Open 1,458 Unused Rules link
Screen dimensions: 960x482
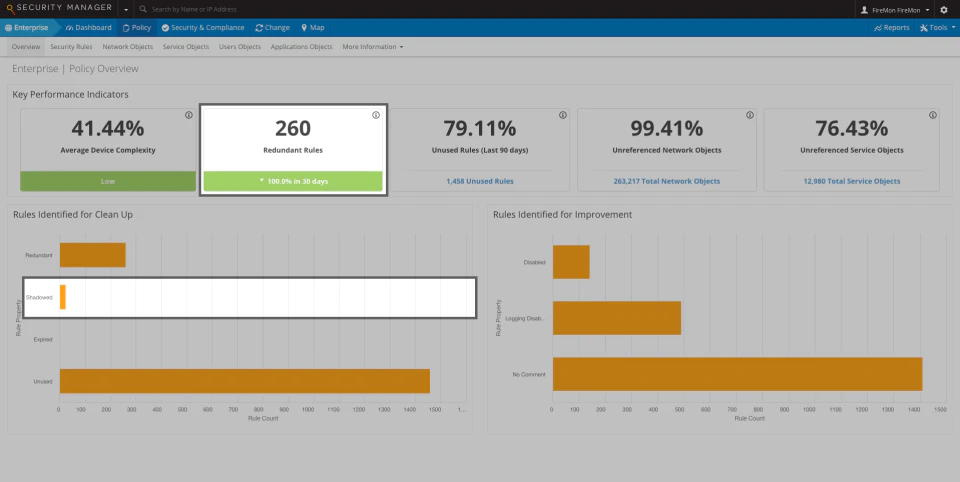coord(480,181)
